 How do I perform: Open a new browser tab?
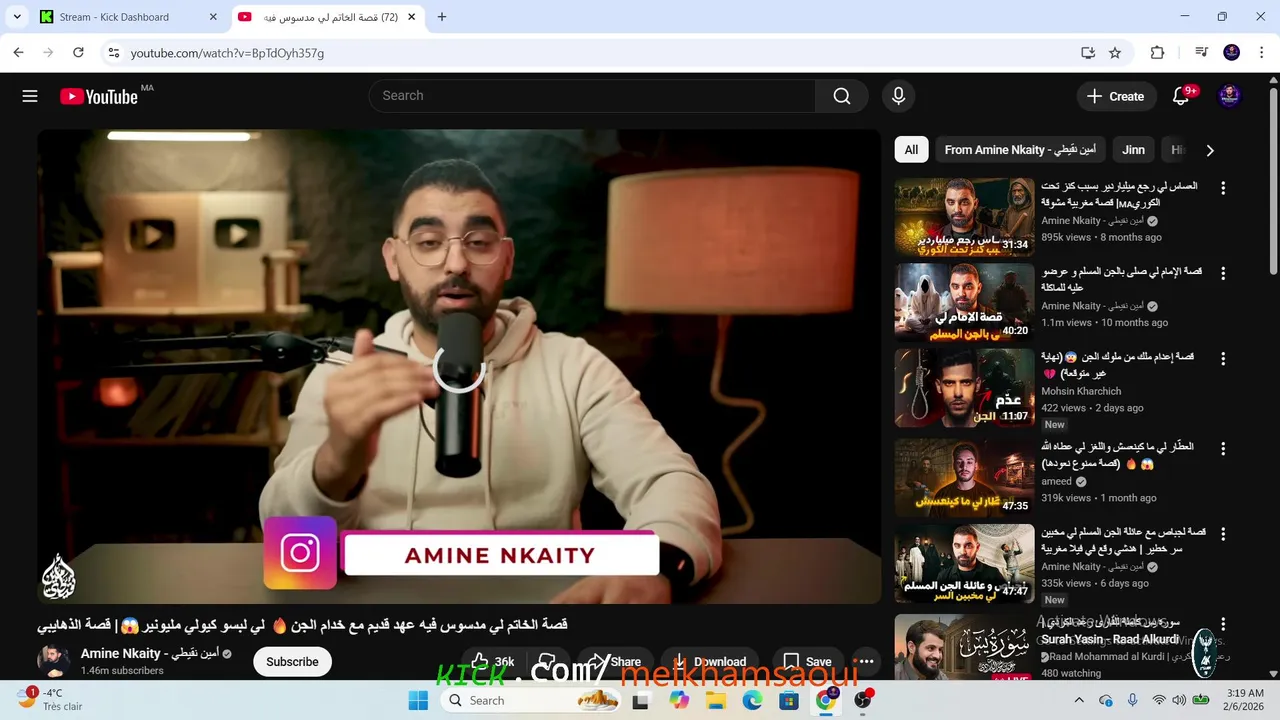tap(442, 17)
